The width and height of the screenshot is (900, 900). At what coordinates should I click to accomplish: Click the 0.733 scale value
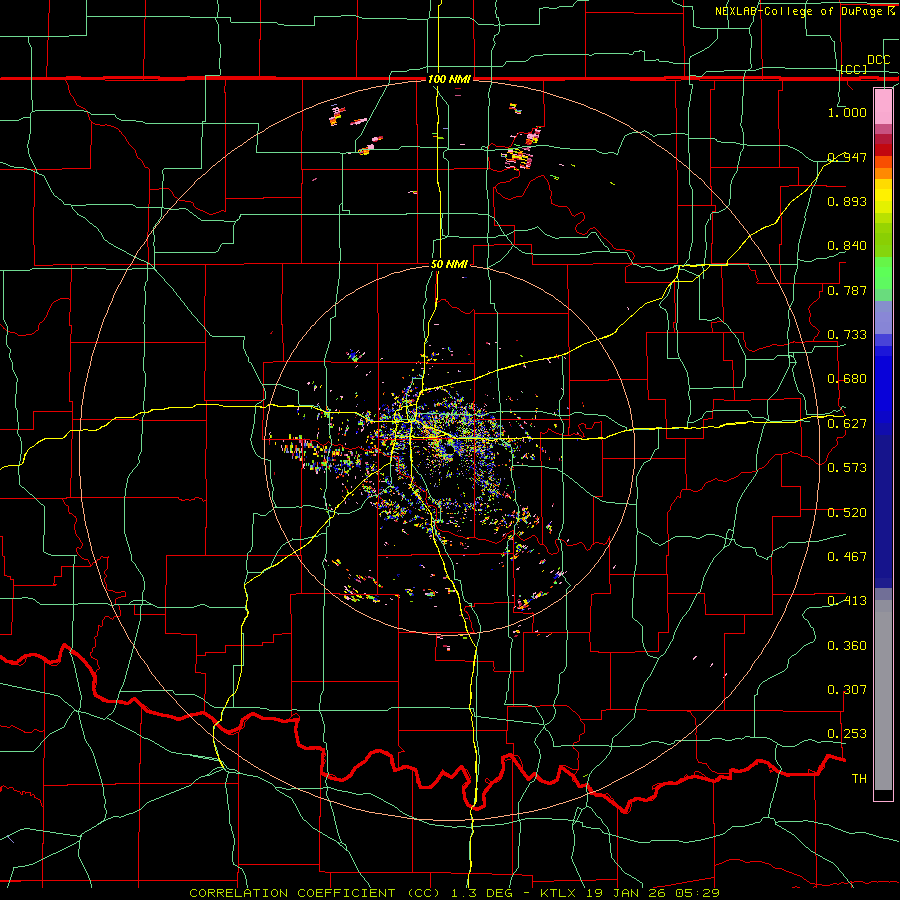847,335
